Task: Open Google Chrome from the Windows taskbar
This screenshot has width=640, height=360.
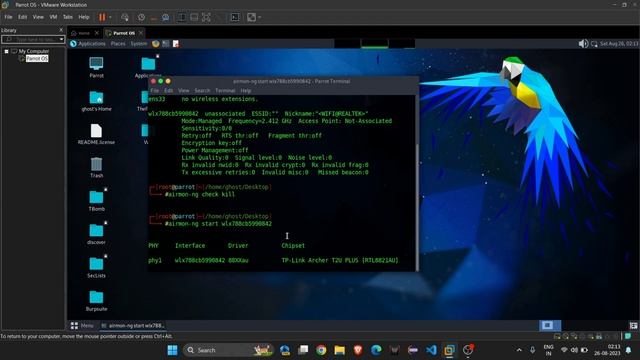Action: 321,350
